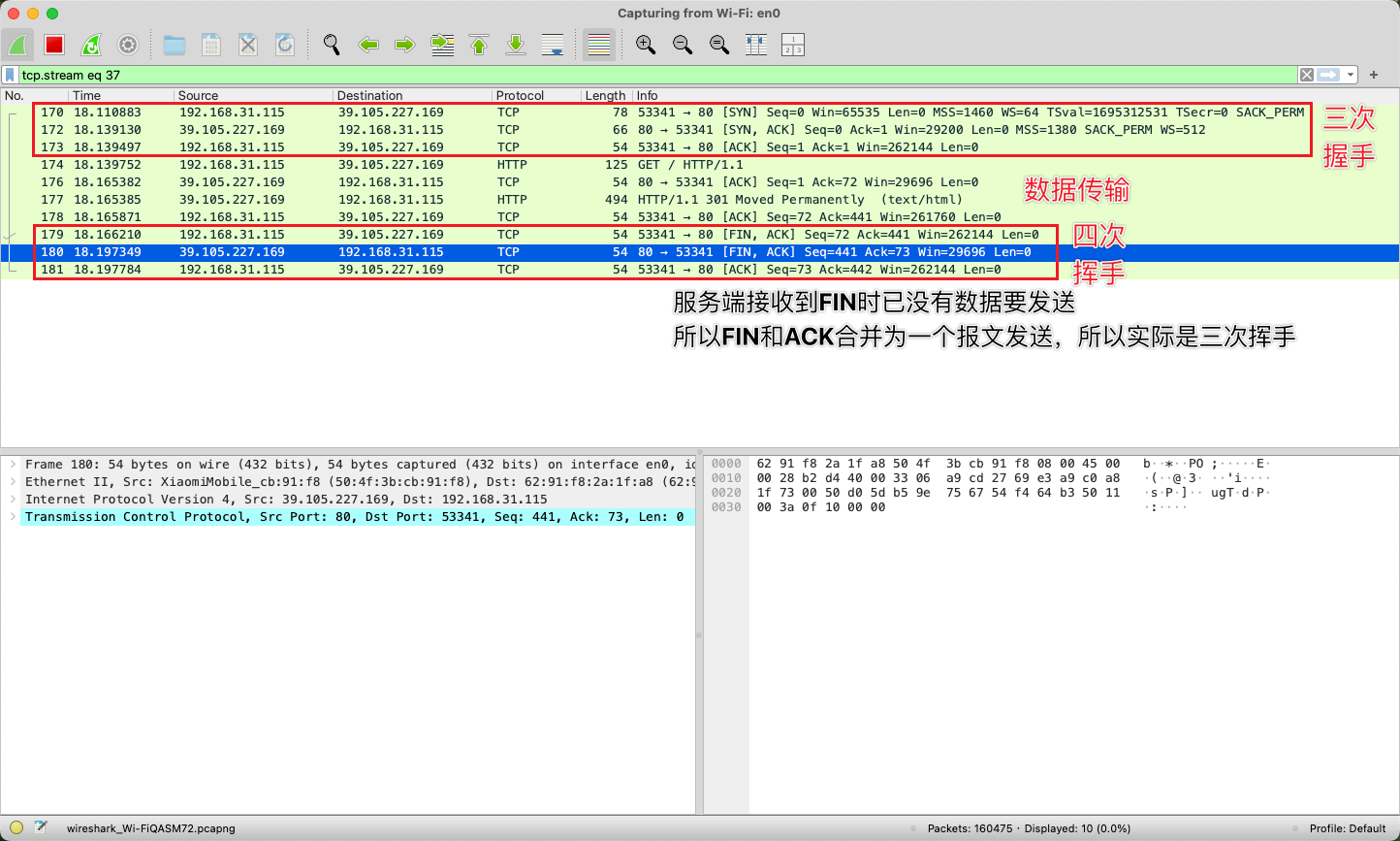Viewport: 1400px width, 841px height.
Task: Select packet 179 FIN, ACK row
Action: (x=700, y=235)
